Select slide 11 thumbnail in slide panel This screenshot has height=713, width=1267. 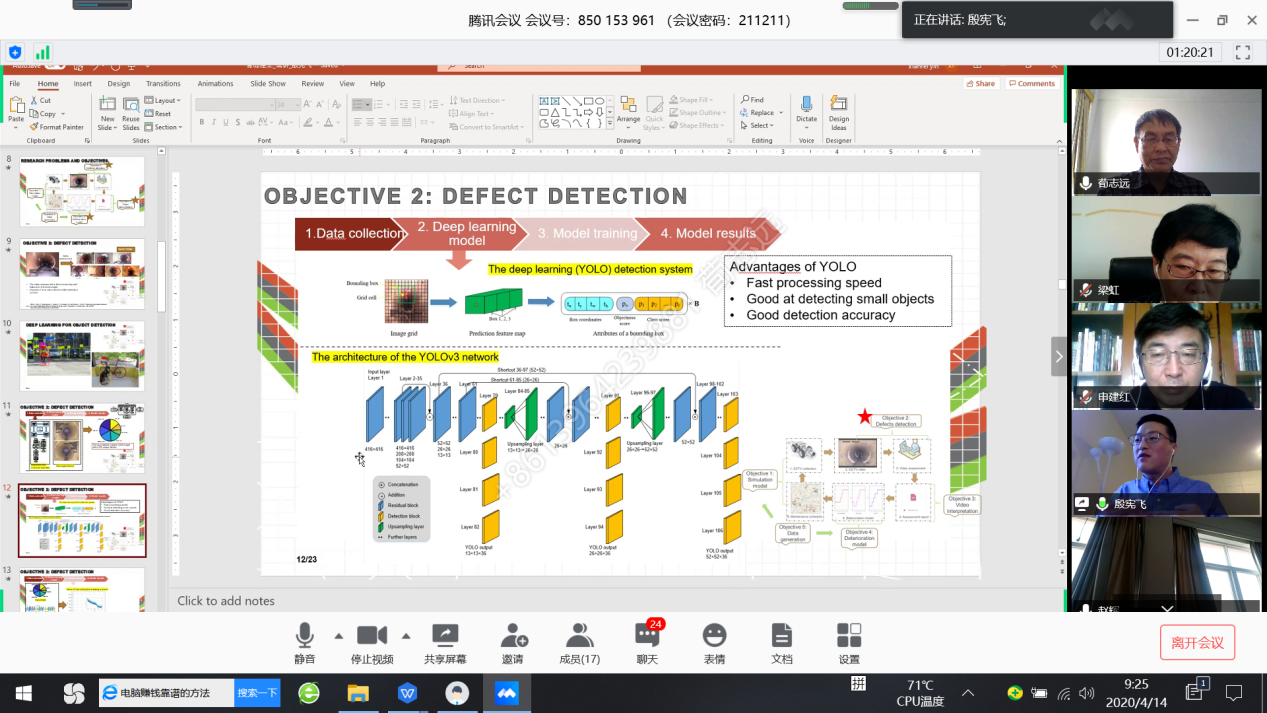(x=82, y=438)
